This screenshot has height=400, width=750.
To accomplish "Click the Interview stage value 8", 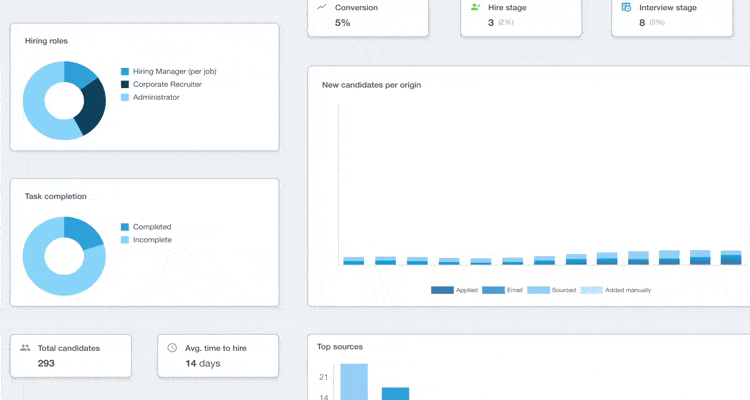I will pyautogui.click(x=642, y=22).
